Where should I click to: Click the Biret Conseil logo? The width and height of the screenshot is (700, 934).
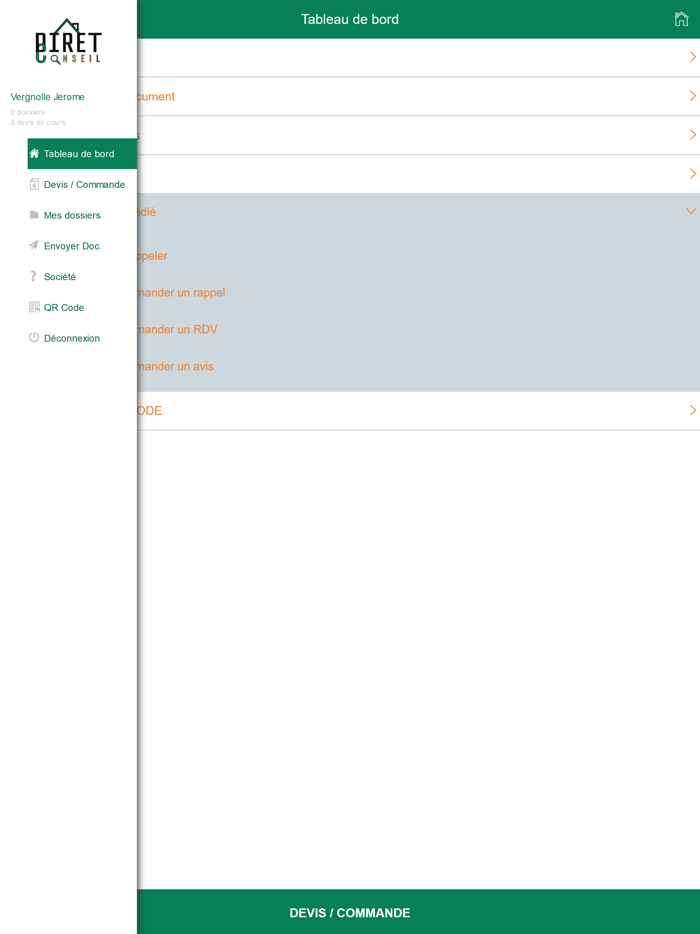point(69,41)
